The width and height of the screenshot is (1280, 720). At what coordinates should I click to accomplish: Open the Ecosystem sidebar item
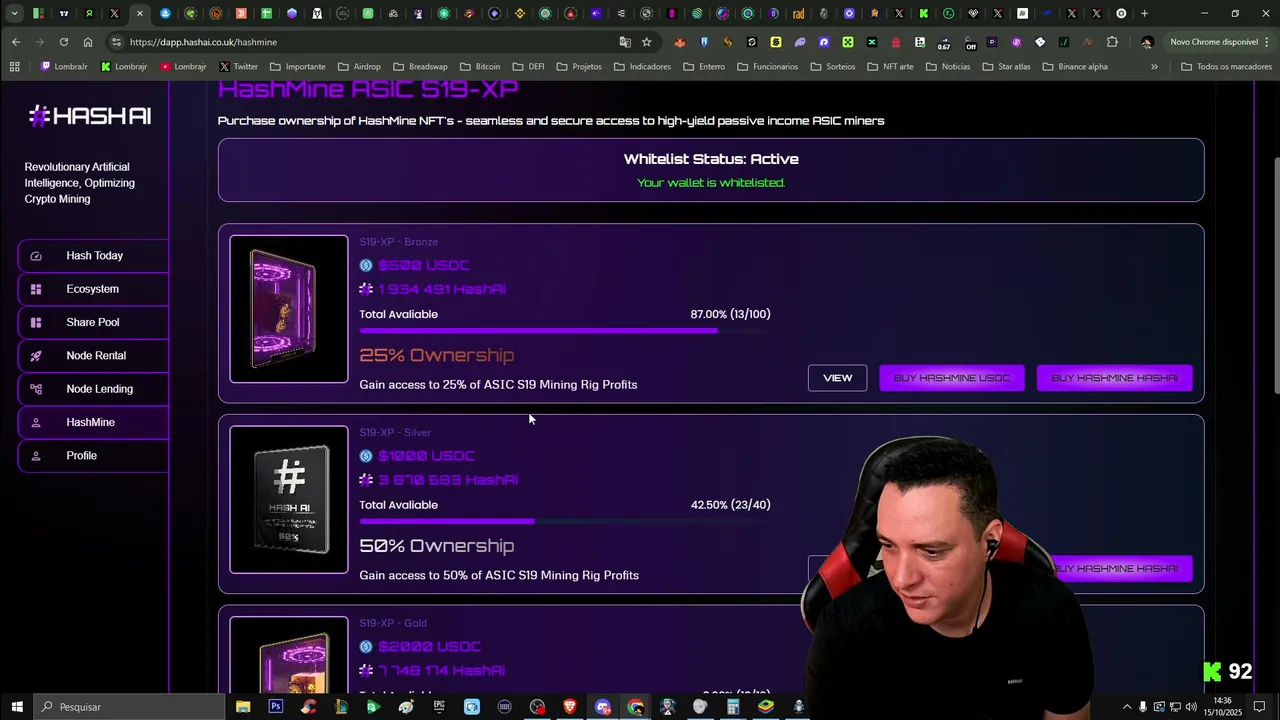(93, 289)
